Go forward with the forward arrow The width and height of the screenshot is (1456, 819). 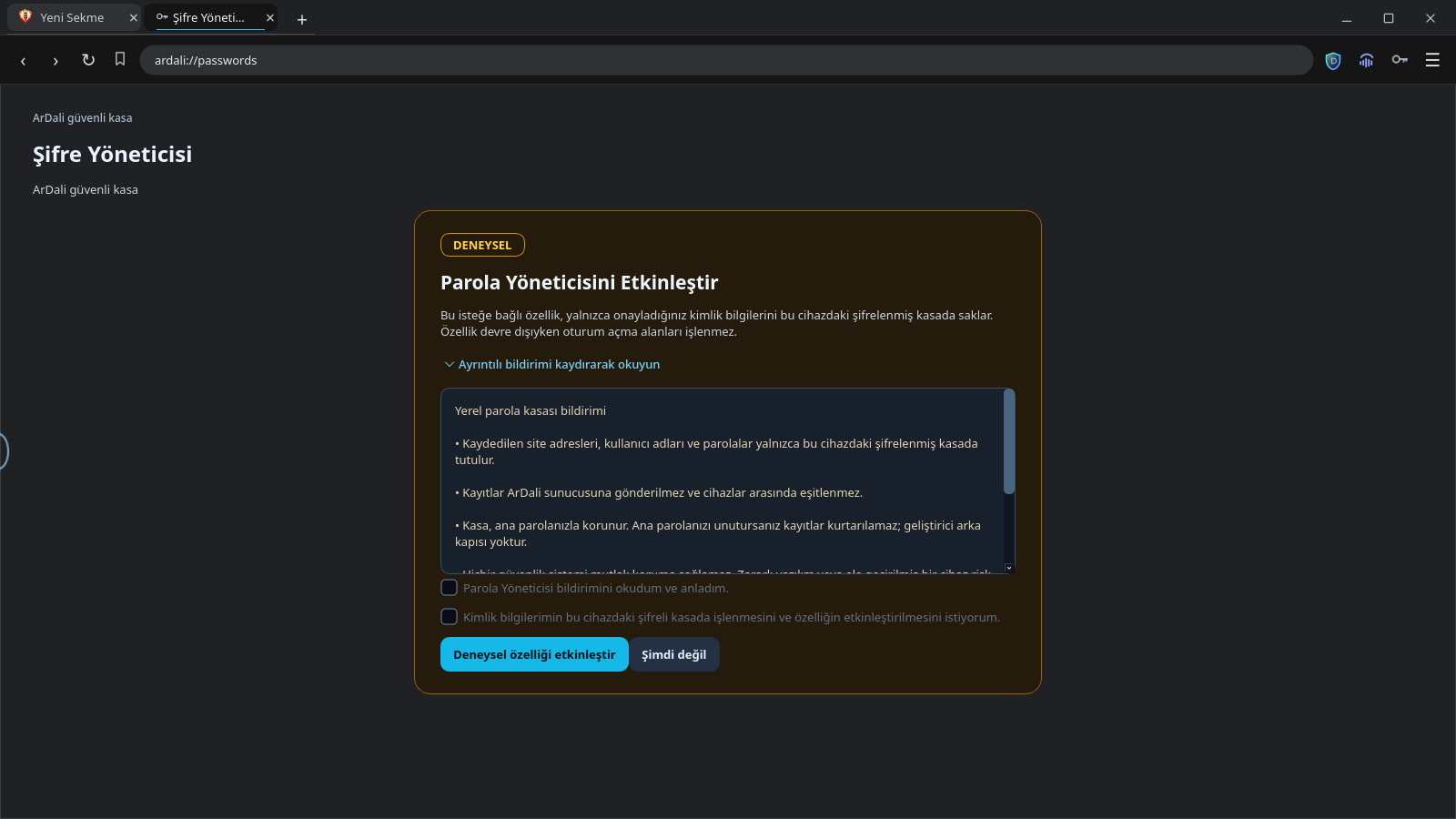(x=56, y=60)
